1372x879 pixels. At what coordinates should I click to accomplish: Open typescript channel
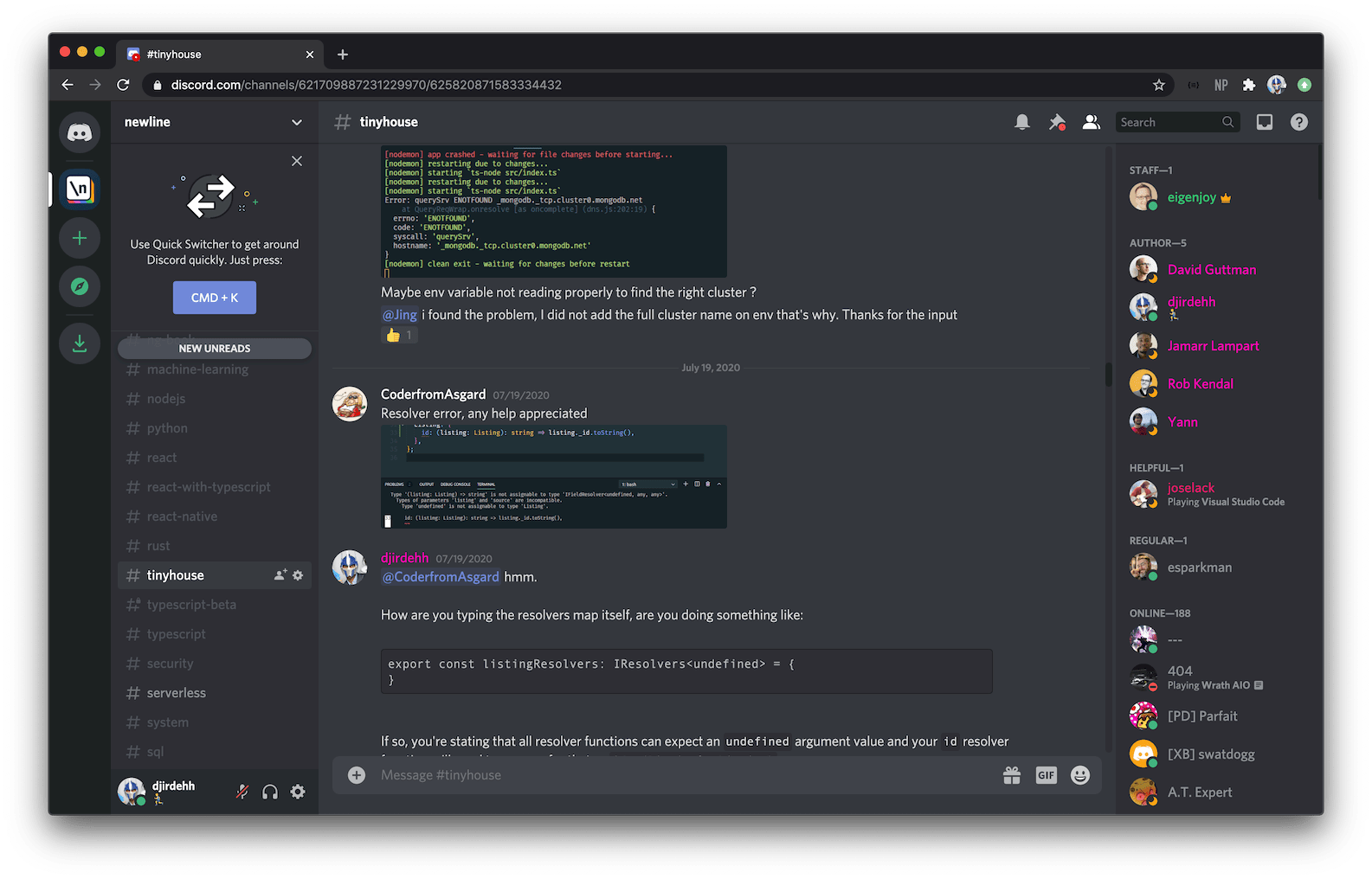pyautogui.click(x=215, y=634)
